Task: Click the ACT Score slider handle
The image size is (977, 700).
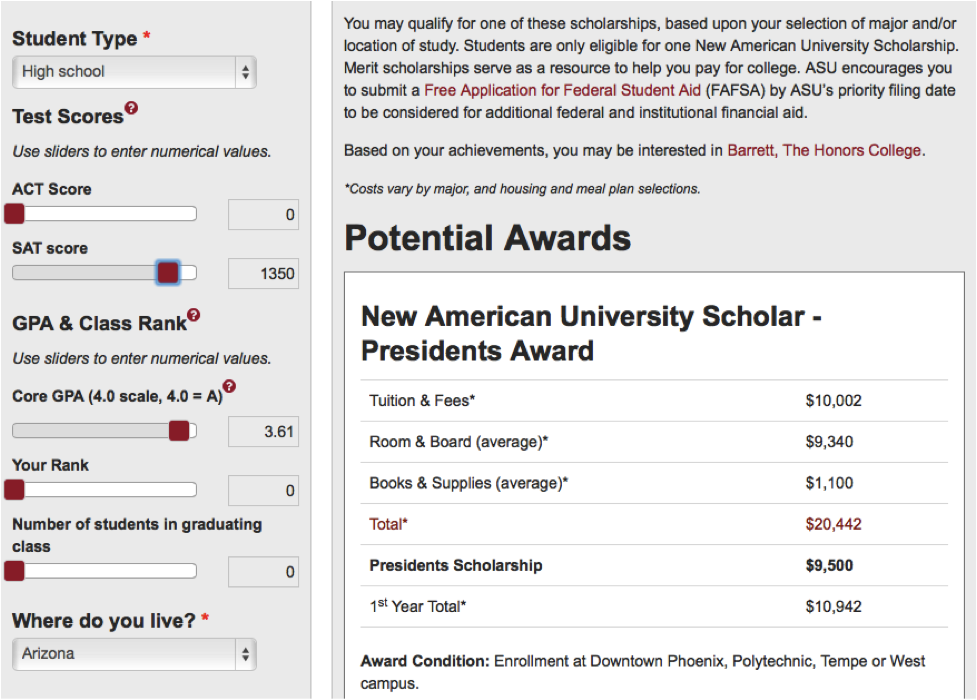Action: (x=14, y=214)
